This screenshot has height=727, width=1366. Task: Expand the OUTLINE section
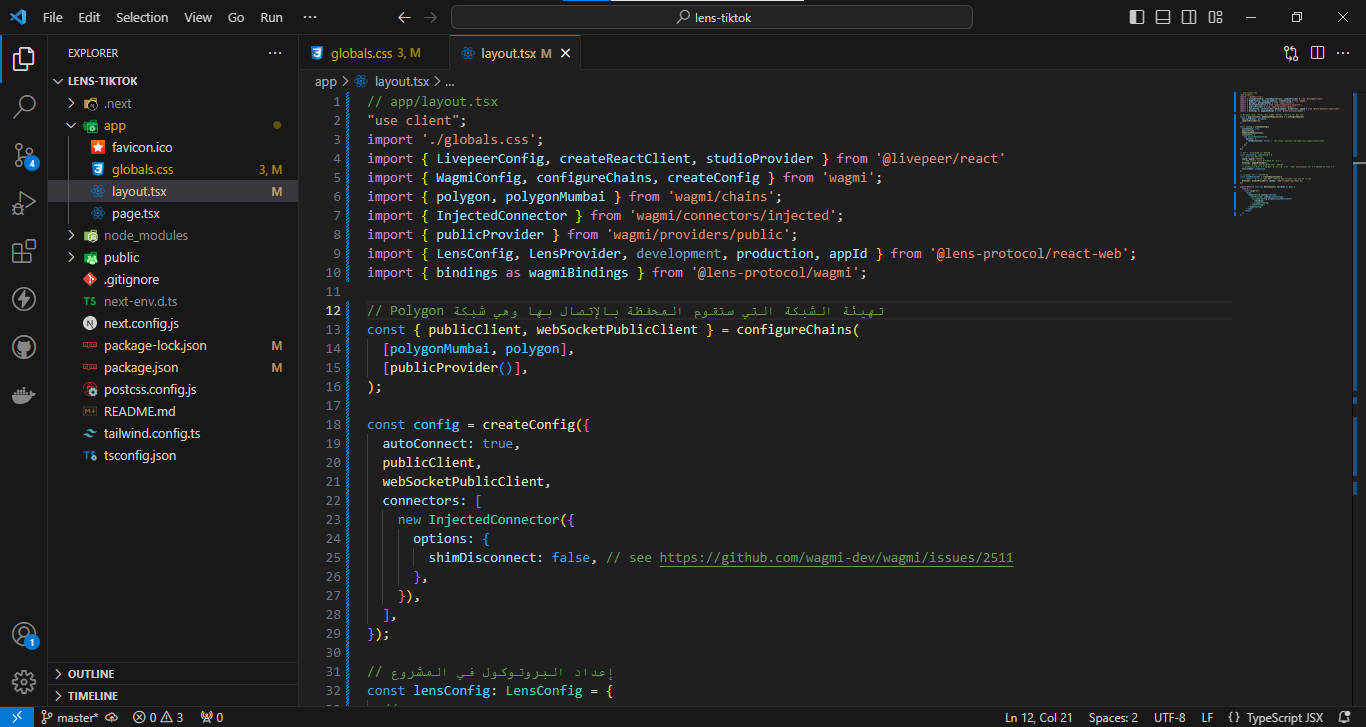(x=90, y=674)
